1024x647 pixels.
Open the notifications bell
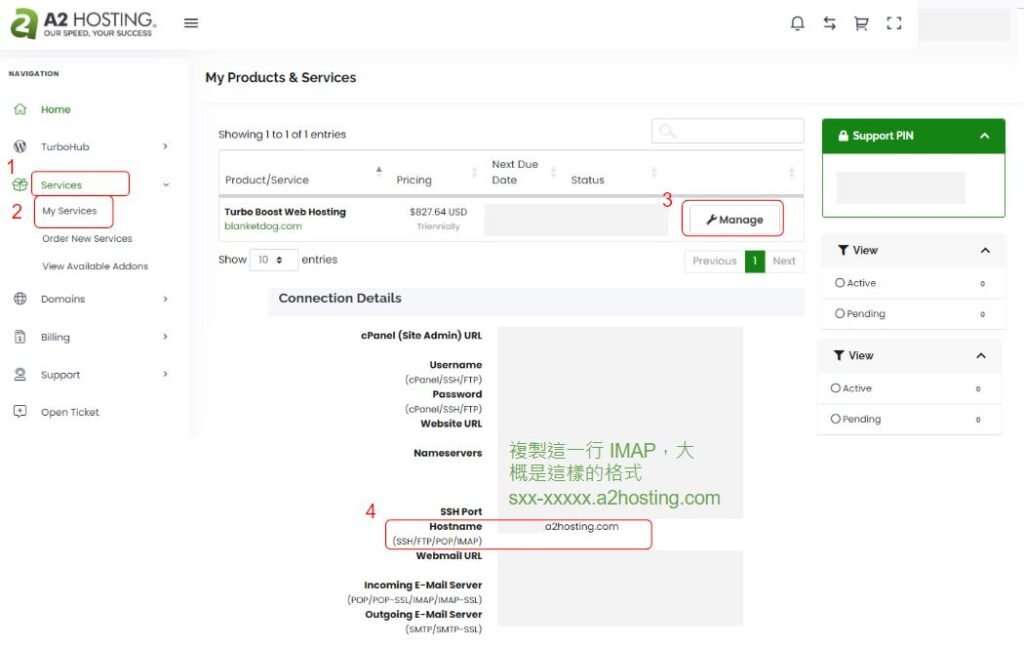click(797, 24)
